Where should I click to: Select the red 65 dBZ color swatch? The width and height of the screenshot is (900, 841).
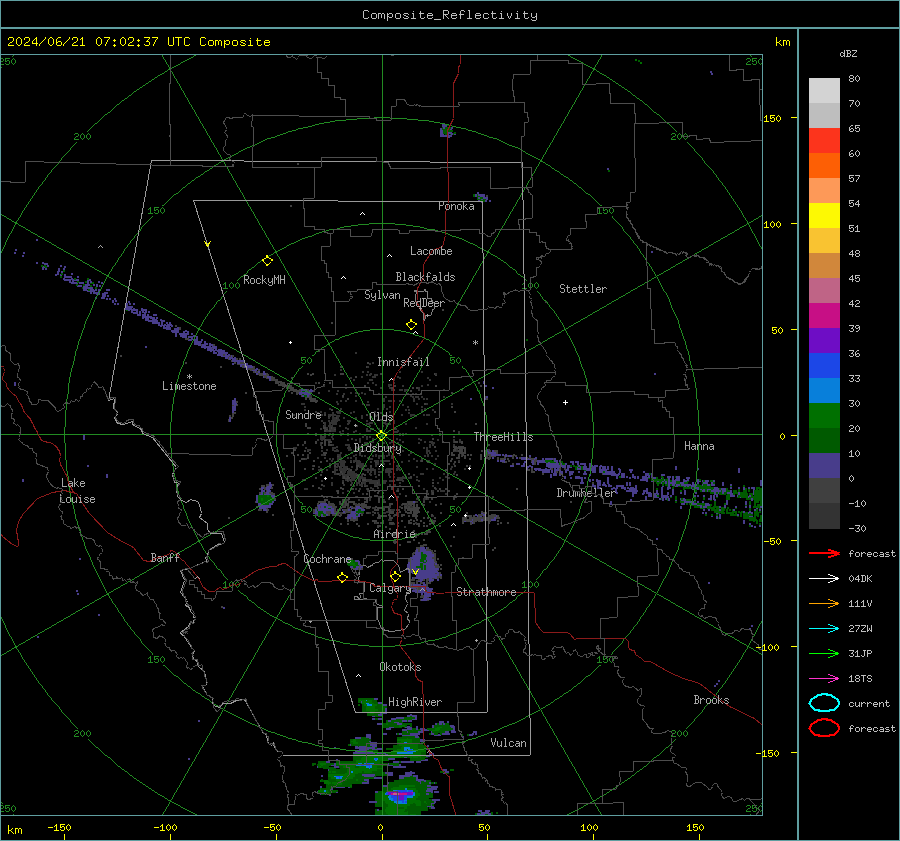pyautogui.click(x=824, y=140)
